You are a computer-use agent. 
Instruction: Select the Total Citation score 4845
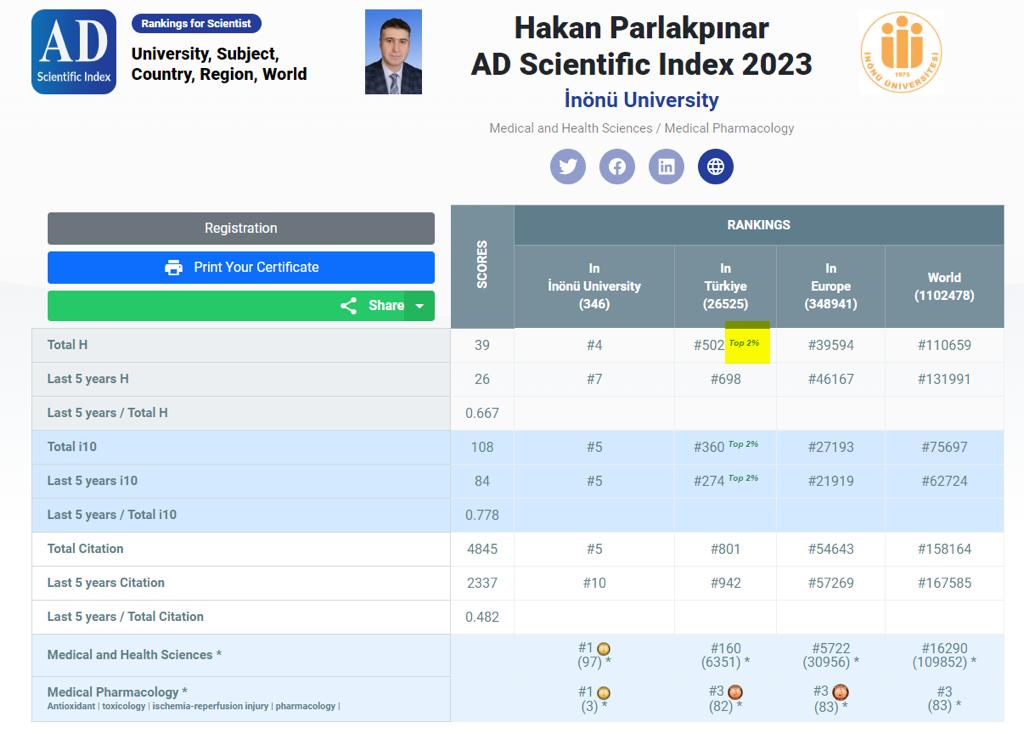pyautogui.click(x=482, y=549)
